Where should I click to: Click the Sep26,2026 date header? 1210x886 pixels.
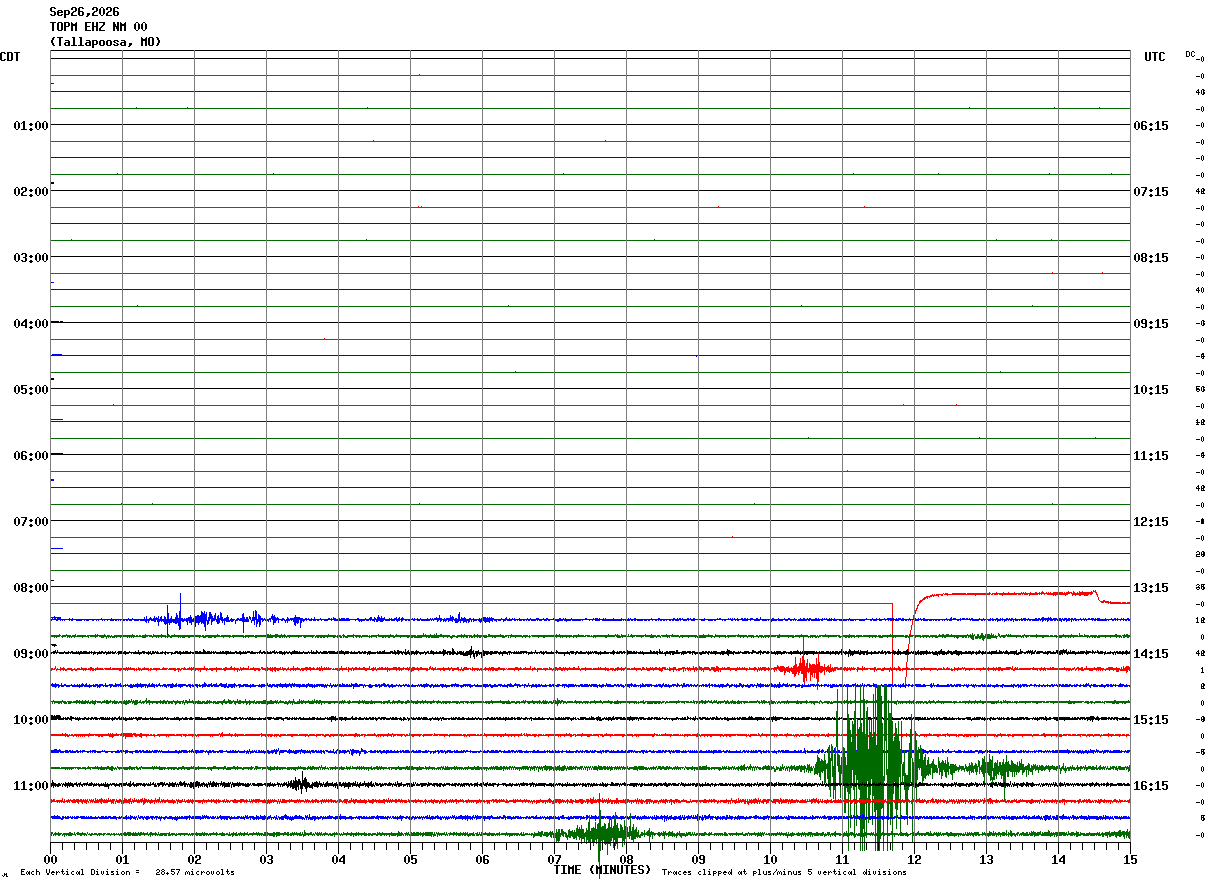(x=84, y=12)
